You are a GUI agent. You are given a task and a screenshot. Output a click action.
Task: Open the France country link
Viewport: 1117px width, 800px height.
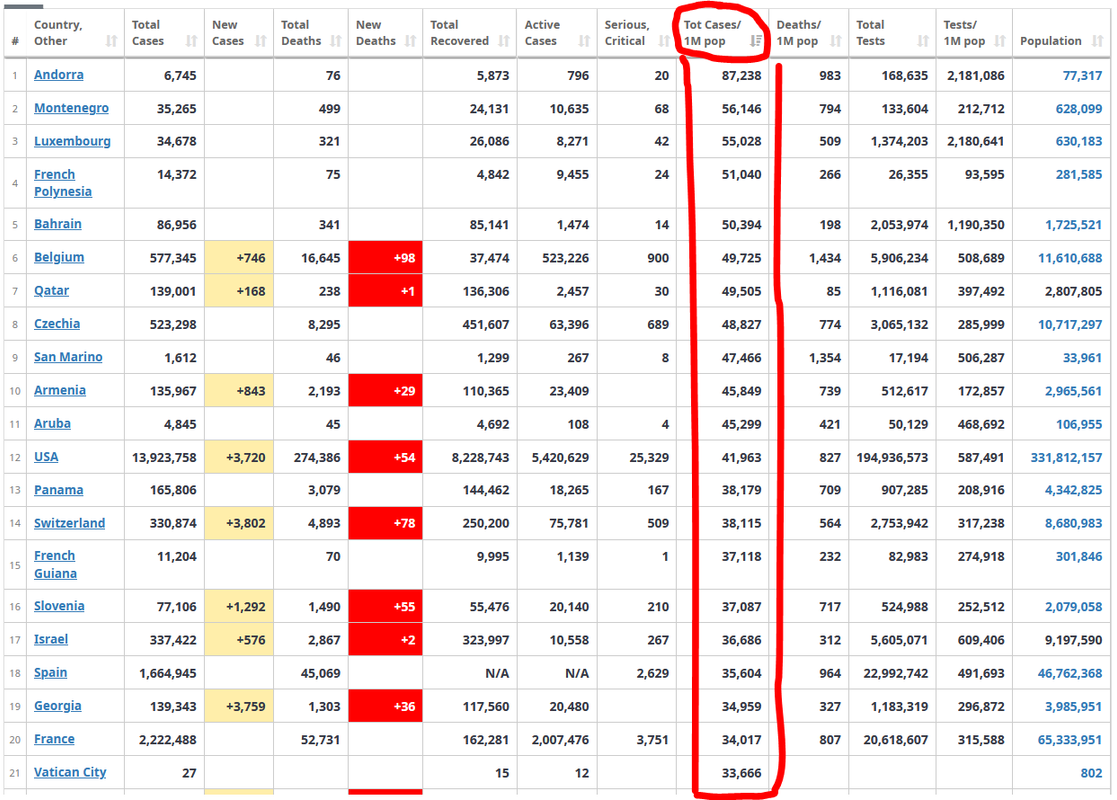pyautogui.click(x=54, y=739)
